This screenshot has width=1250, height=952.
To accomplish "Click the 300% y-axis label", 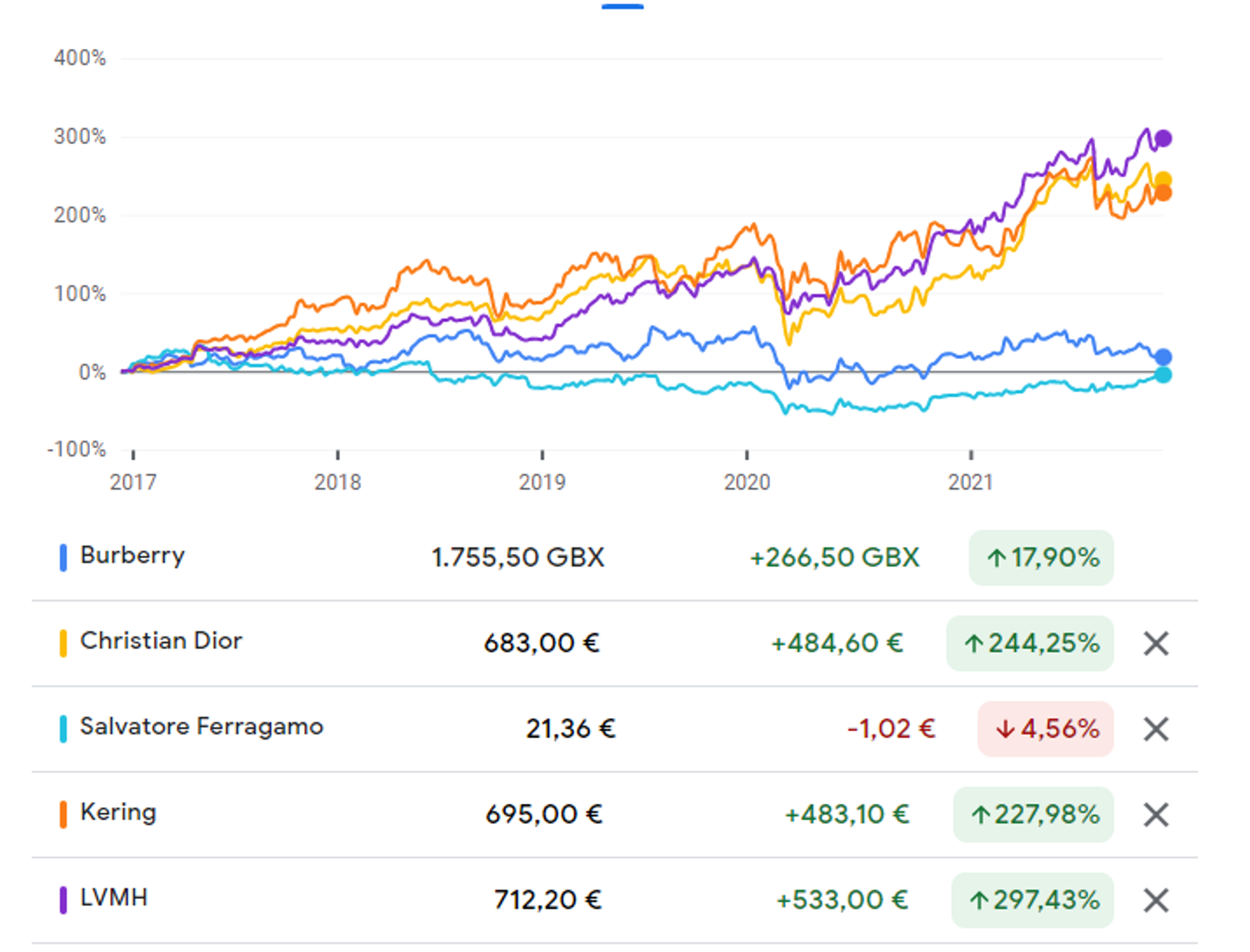I will point(80,137).
